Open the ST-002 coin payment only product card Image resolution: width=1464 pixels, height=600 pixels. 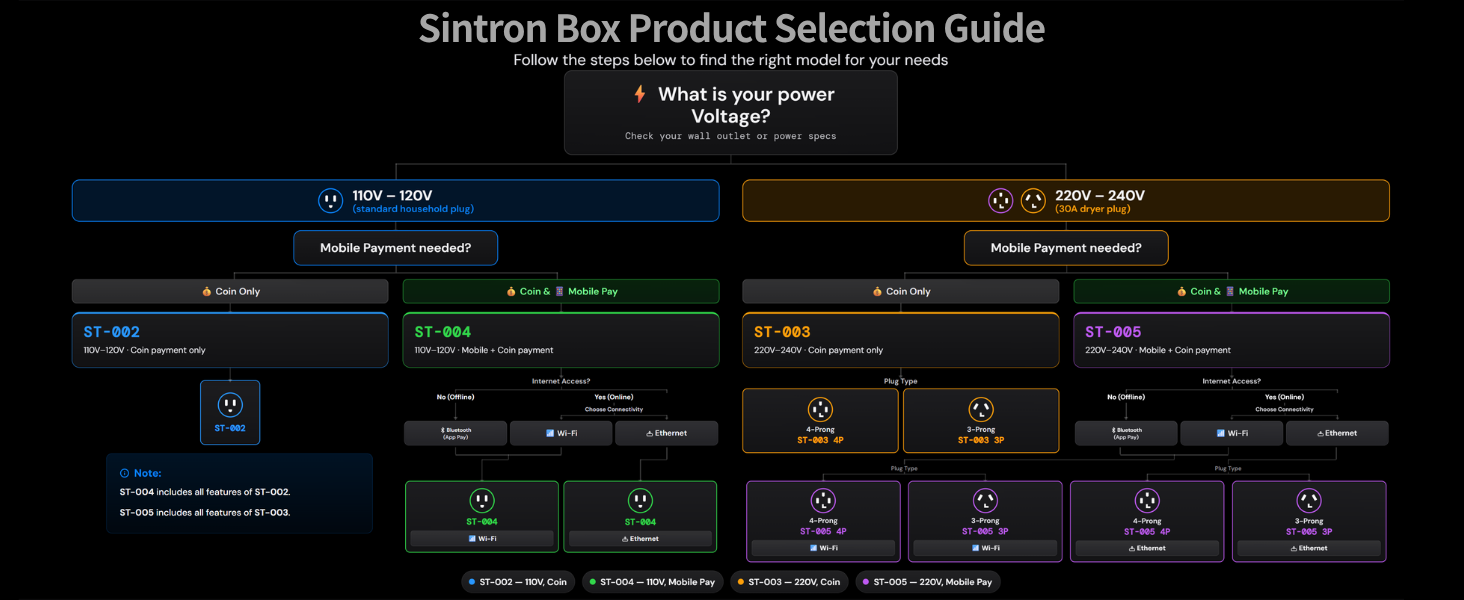(230, 340)
